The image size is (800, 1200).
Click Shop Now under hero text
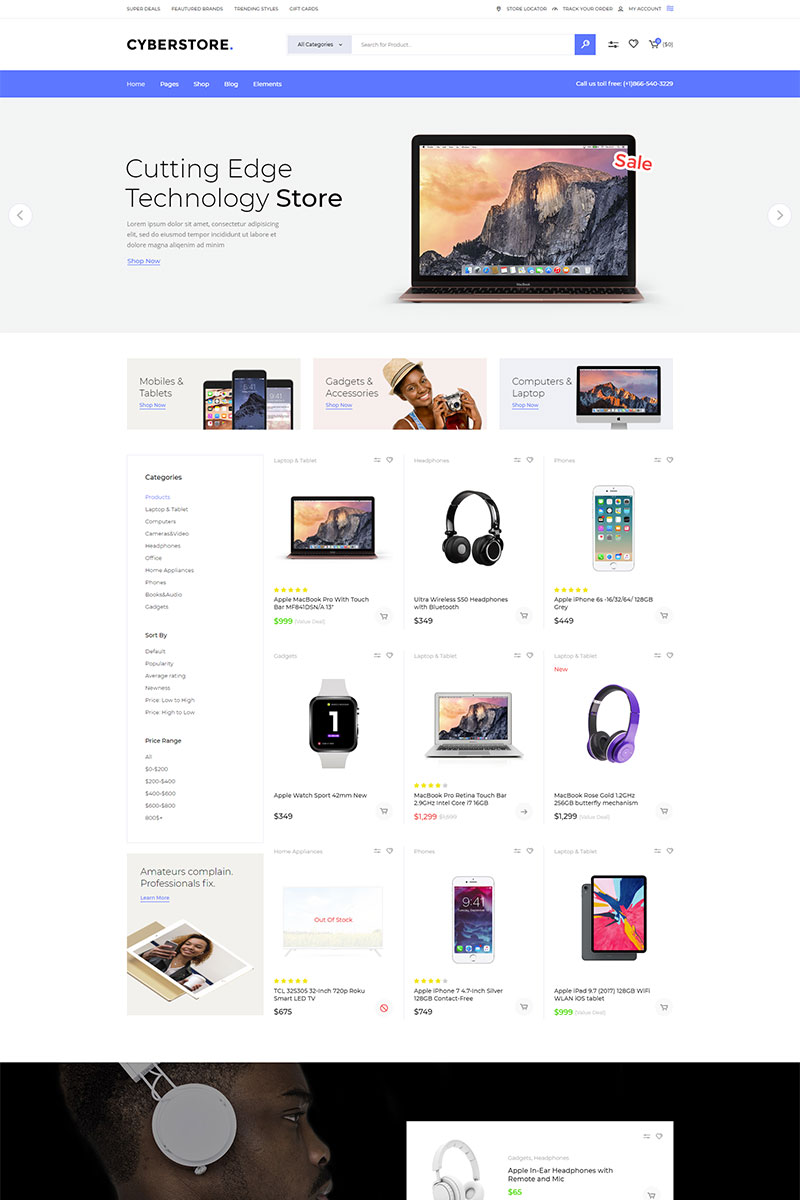click(143, 261)
